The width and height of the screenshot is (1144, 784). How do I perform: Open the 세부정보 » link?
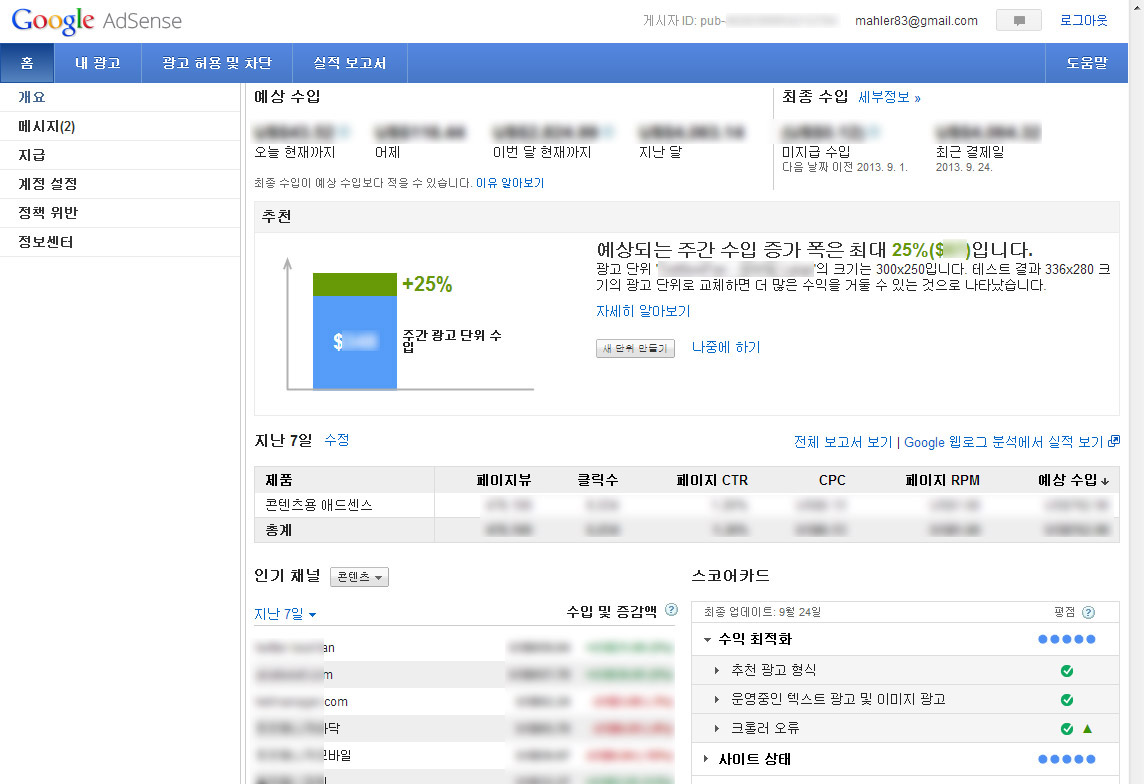point(889,98)
